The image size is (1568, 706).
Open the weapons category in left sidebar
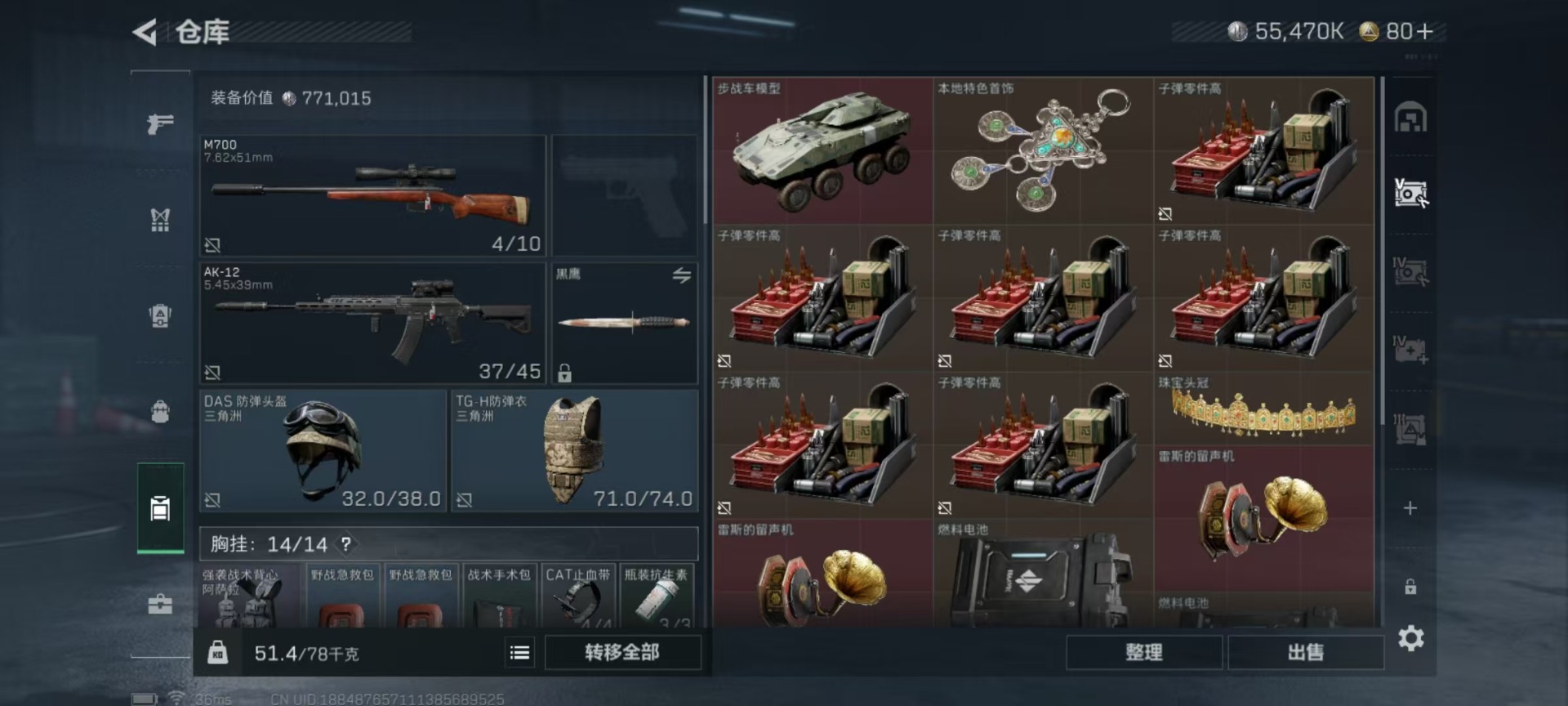[160, 123]
